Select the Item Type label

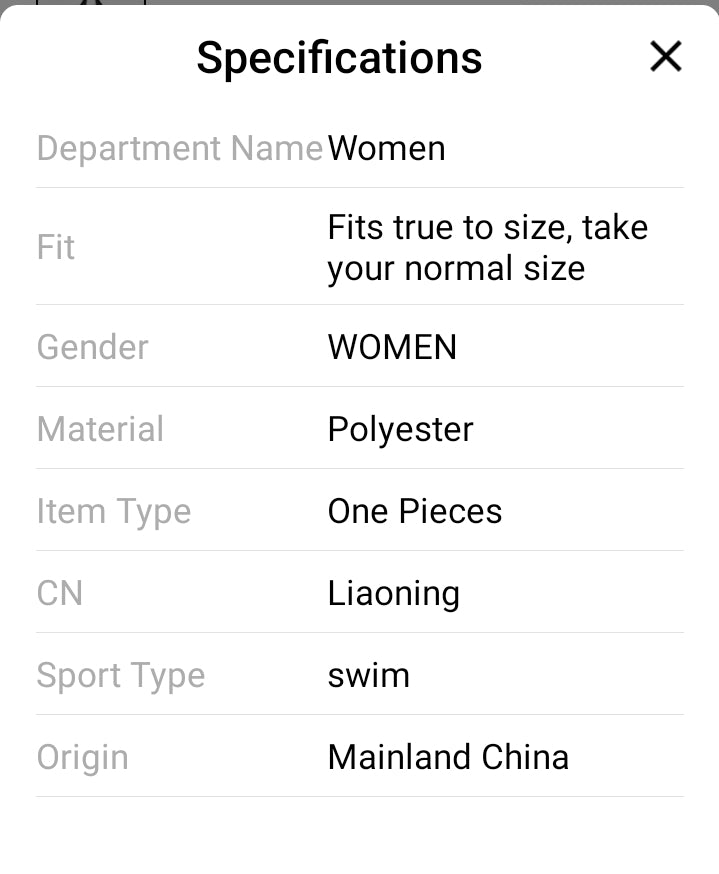tap(113, 511)
